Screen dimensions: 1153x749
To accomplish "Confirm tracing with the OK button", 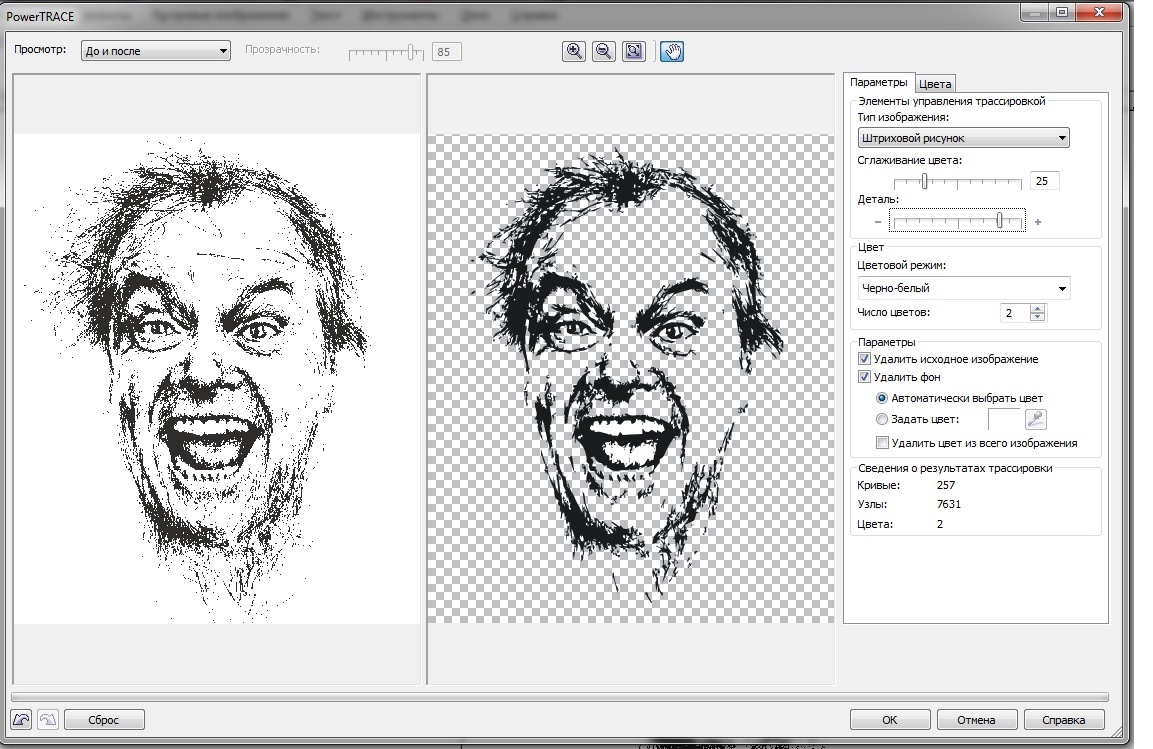I will tap(890, 720).
